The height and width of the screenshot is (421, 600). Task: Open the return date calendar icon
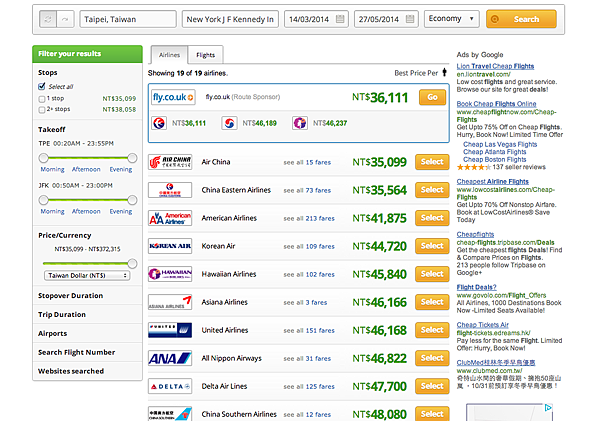pos(410,19)
